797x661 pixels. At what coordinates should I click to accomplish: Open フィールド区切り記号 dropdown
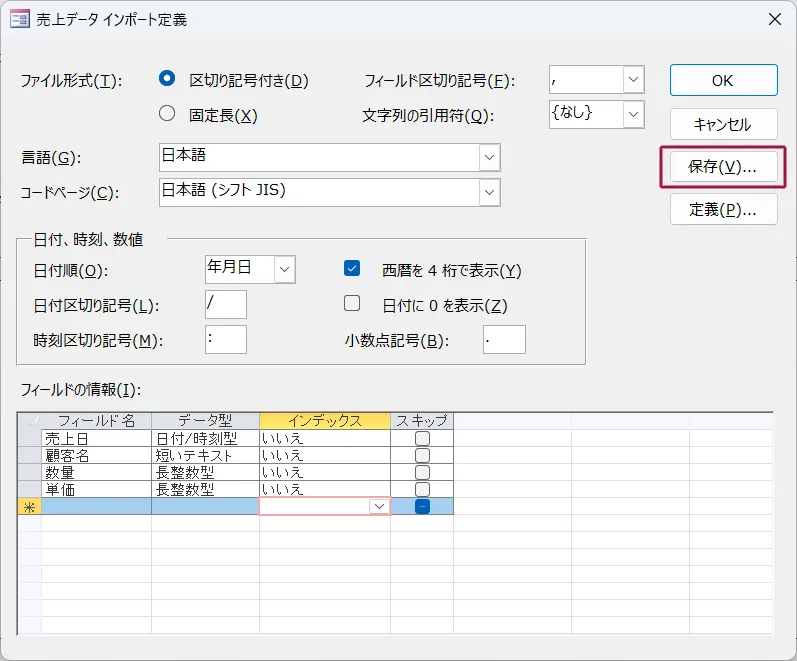click(633, 80)
